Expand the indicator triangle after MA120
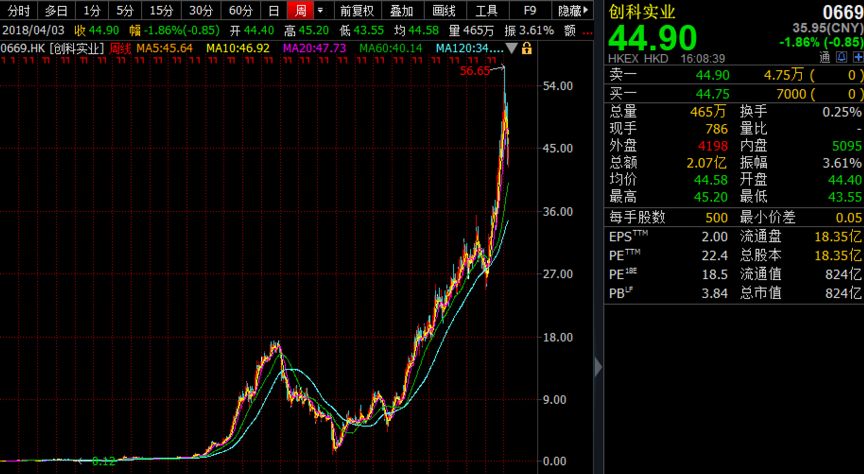This screenshot has height=474, width=864. coord(512,49)
